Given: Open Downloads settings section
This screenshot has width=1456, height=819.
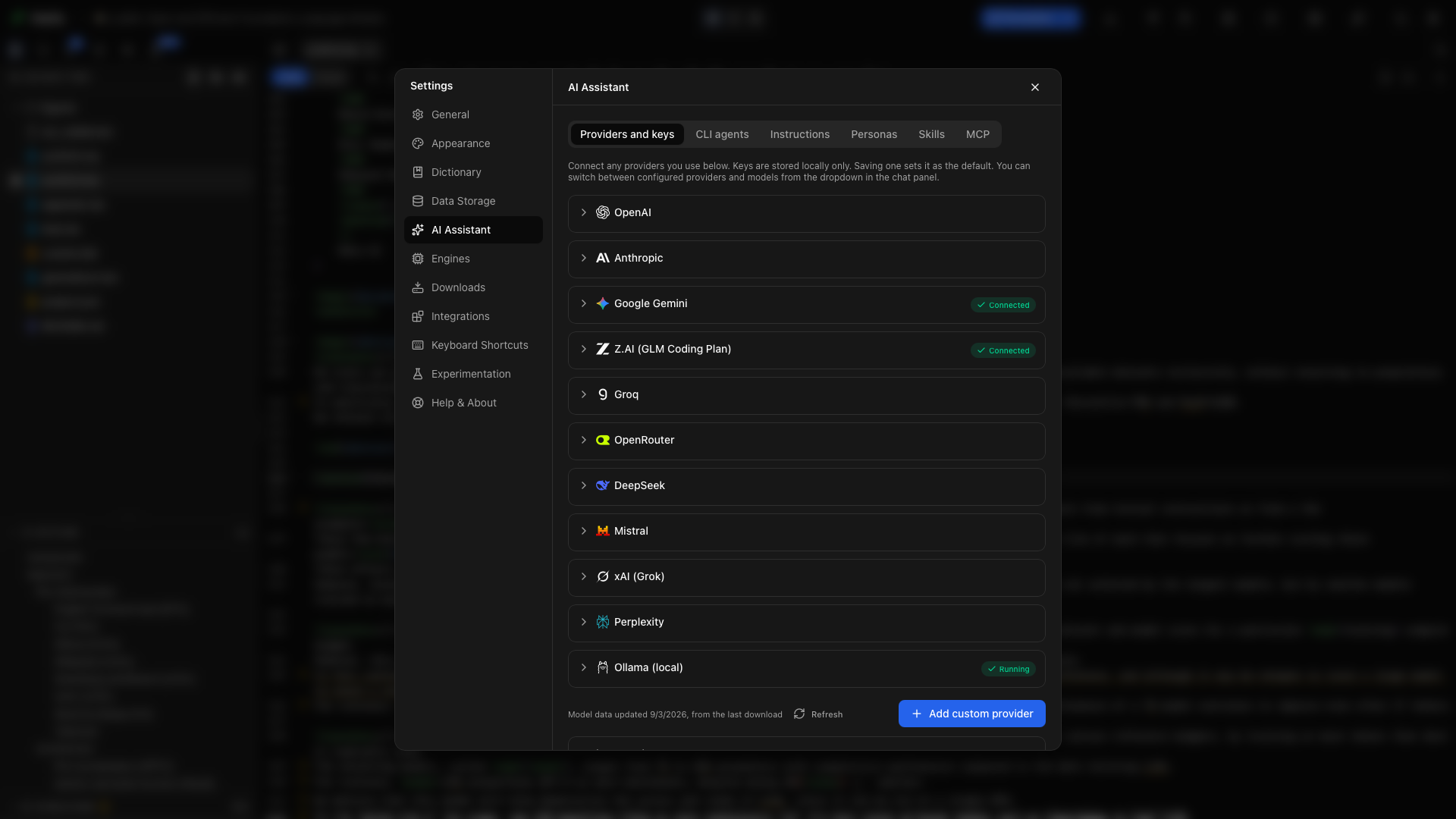Looking at the screenshot, I should pos(473,287).
